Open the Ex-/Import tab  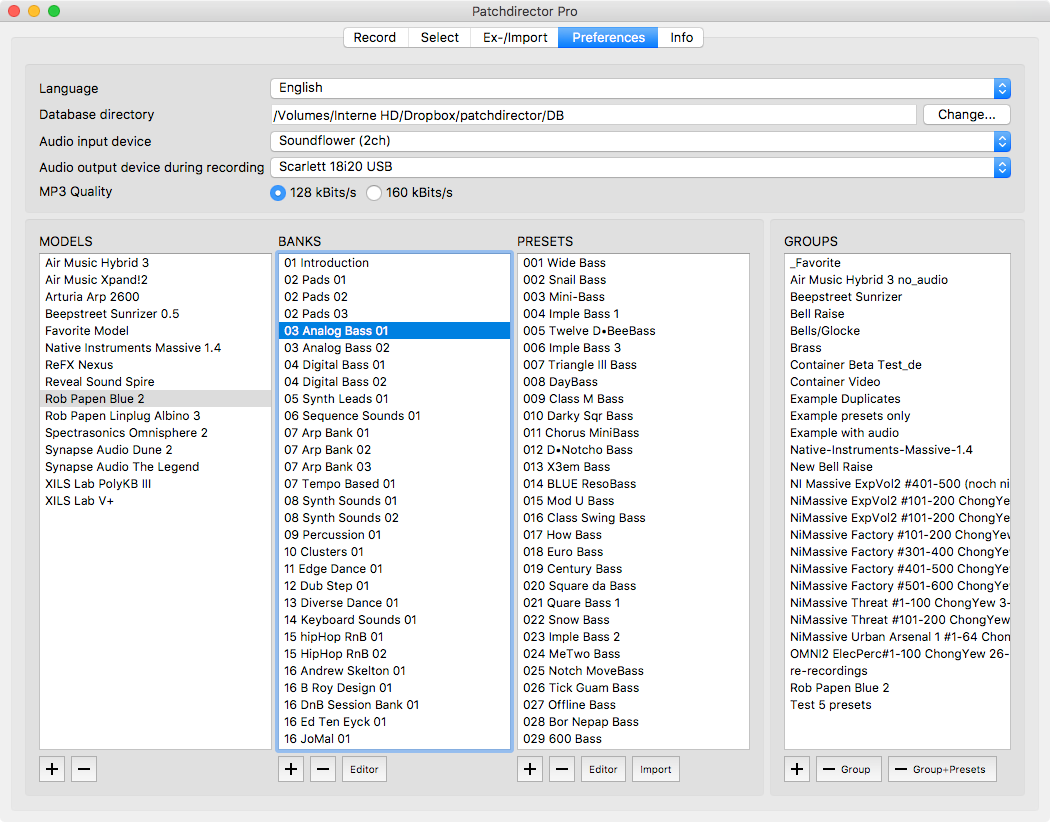(x=515, y=37)
